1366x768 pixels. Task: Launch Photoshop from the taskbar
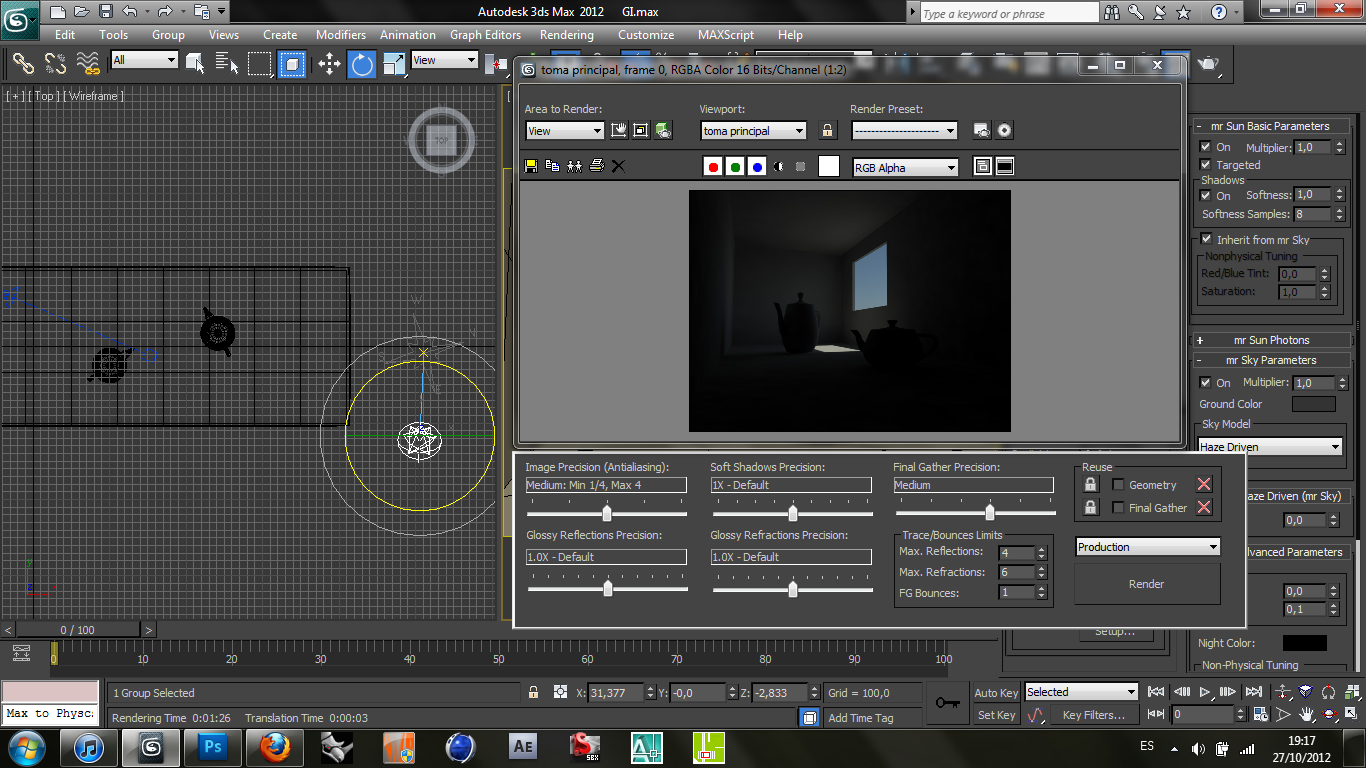(212, 747)
